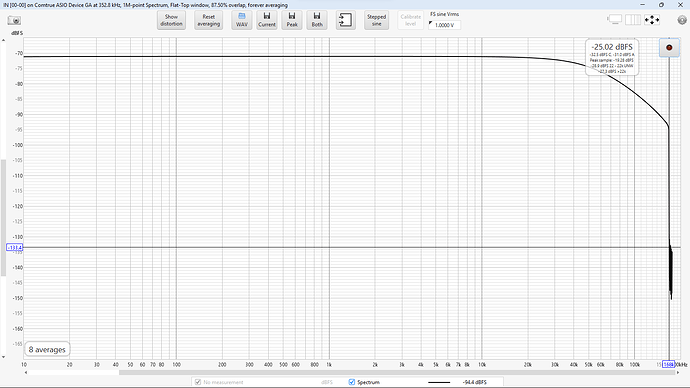Start recording with red record button
The height and width of the screenshot is (388, 690).
(669, 48)
